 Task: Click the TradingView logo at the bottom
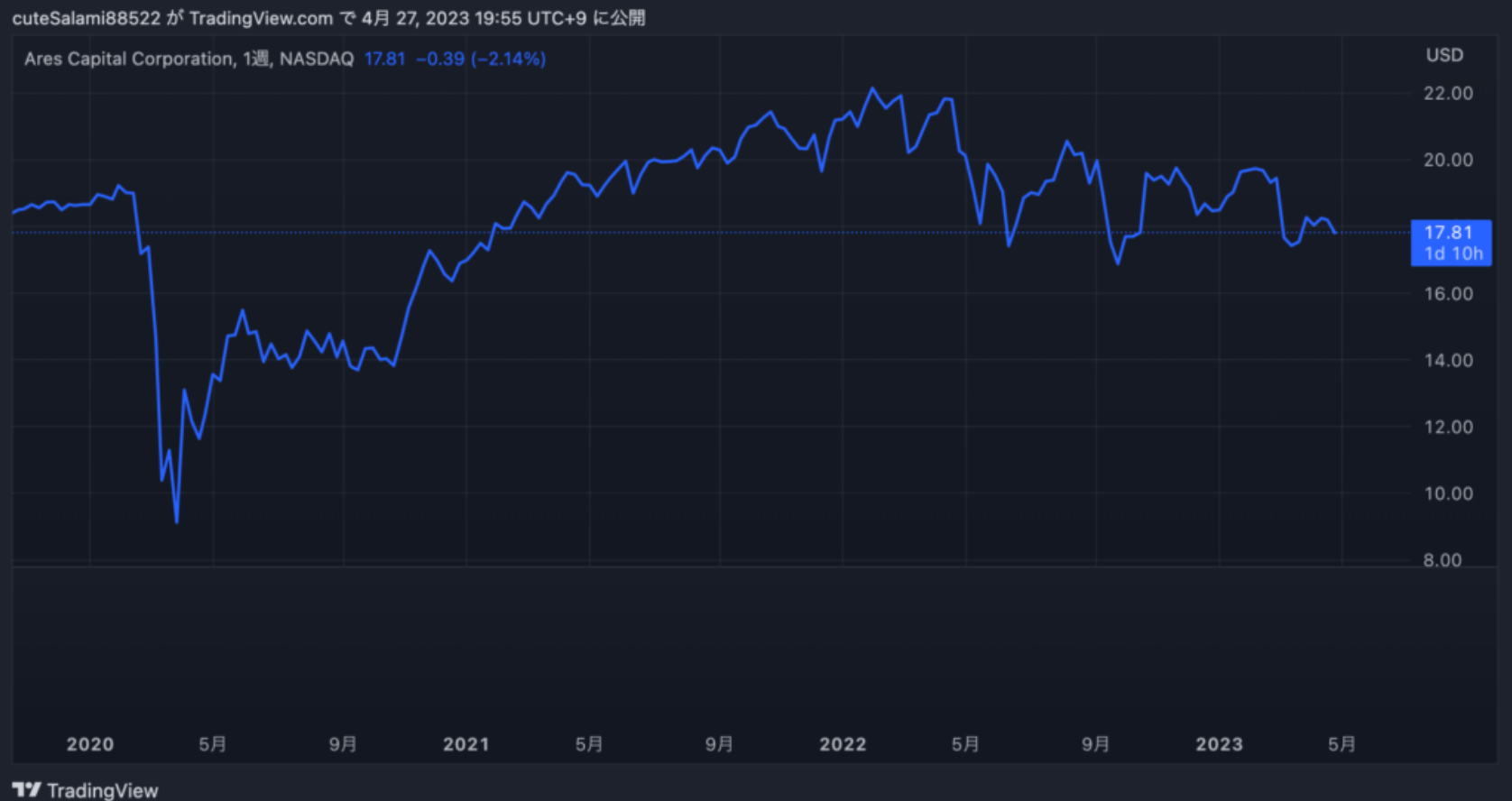click(x=85, y=790)
